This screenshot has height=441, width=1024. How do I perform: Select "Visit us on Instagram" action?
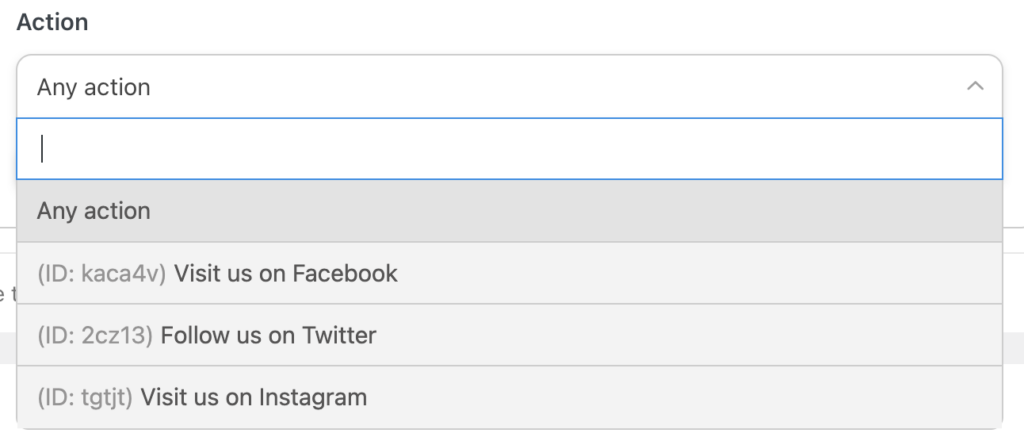click(x=254, y=397)
